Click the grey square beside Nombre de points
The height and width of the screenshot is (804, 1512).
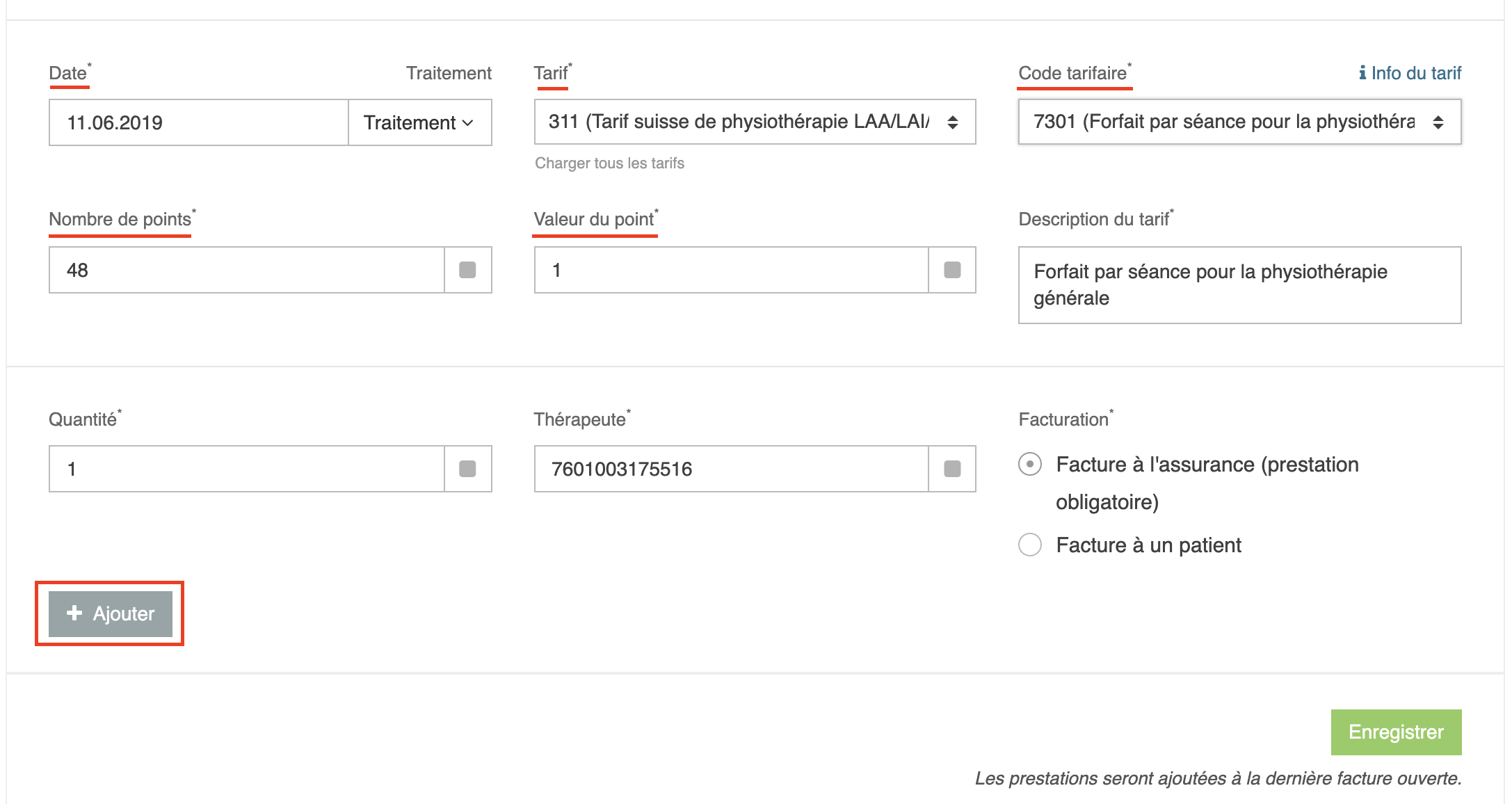tap(467, 270)
